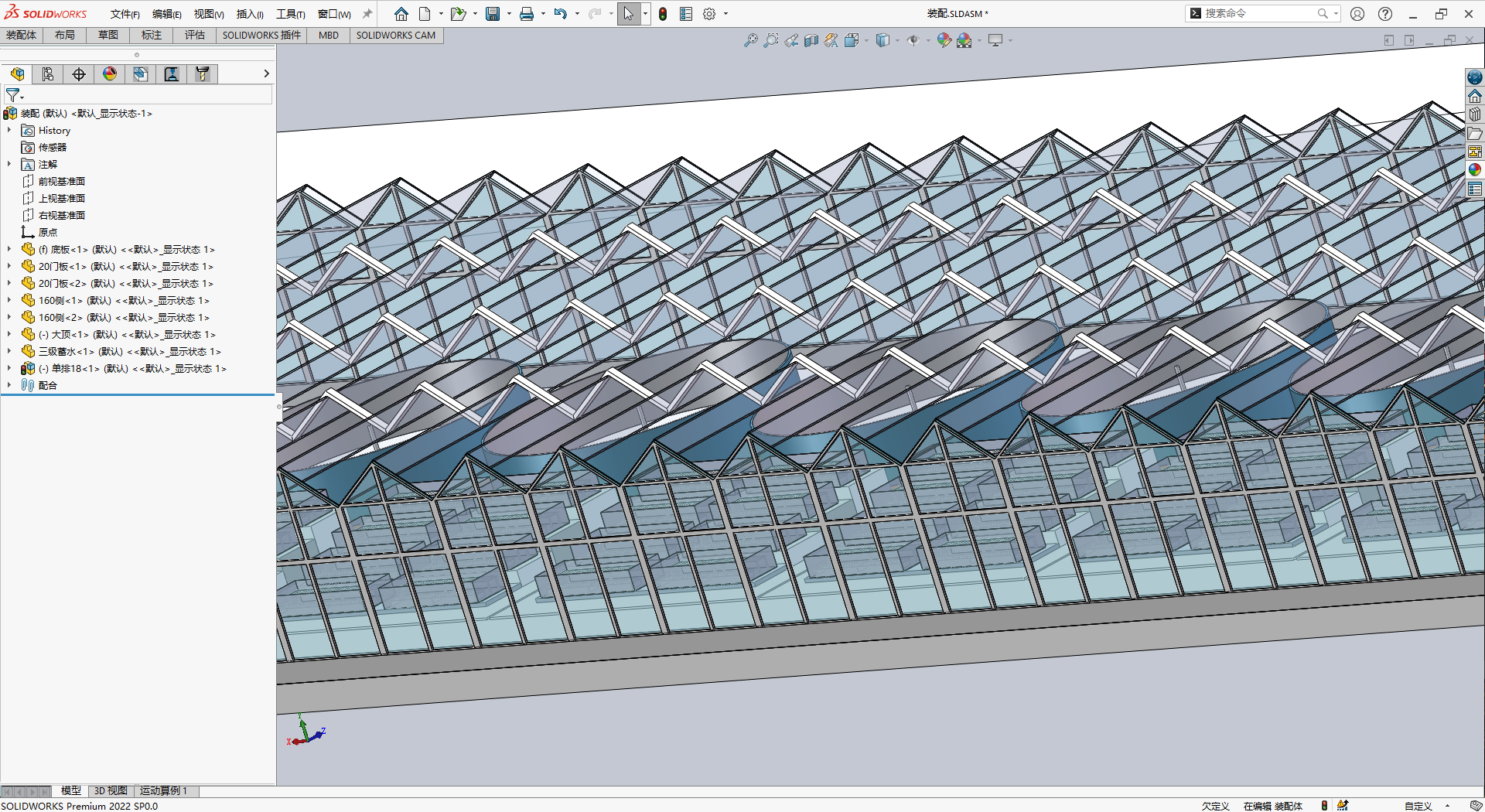The image size is (1485, 812).
Task: Toggle the selection arrow tool
Action: pyautogui.click(x=628, y=14)
